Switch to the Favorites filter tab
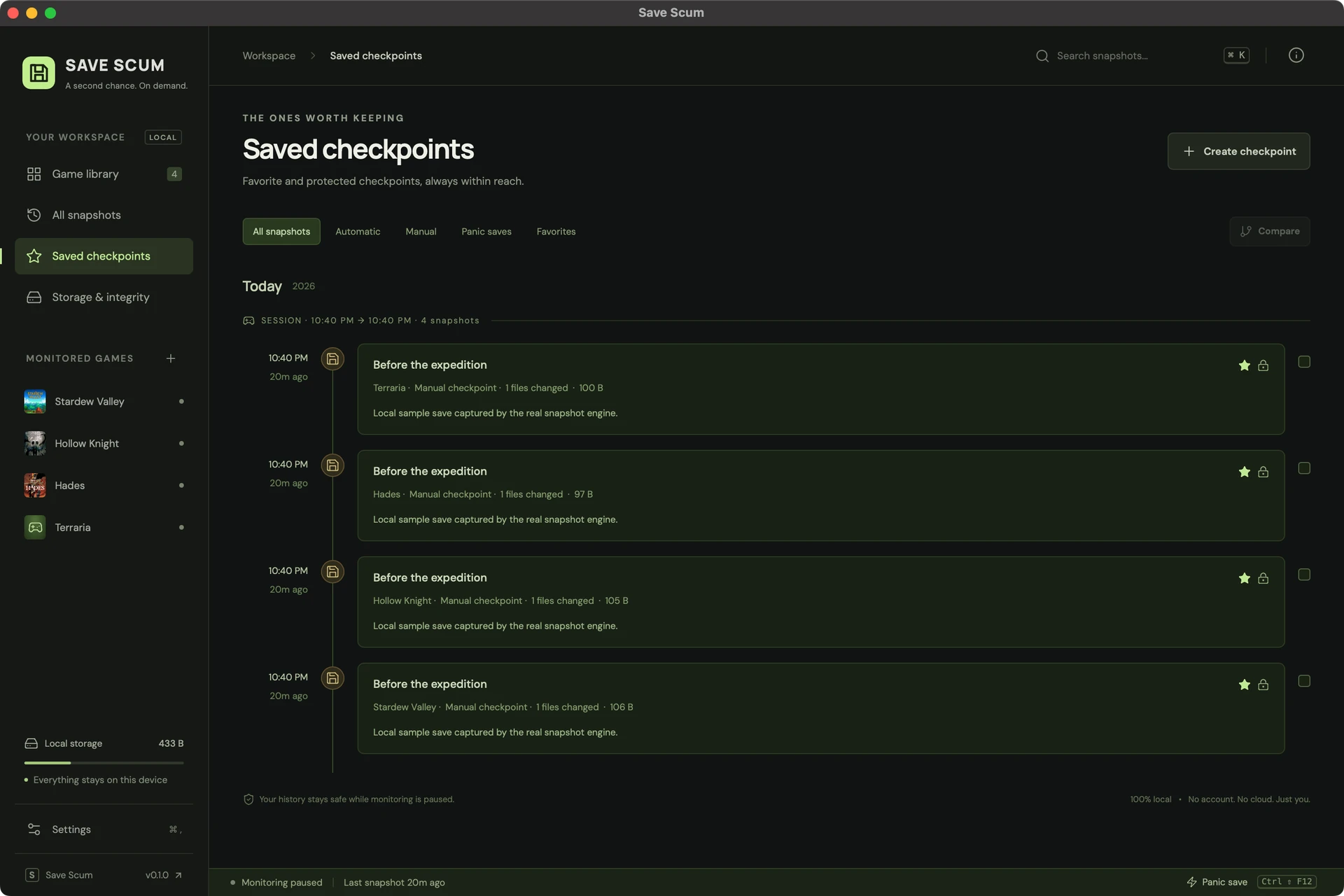This screenshot has width=1344, height=896. click(x=556, y=232)
